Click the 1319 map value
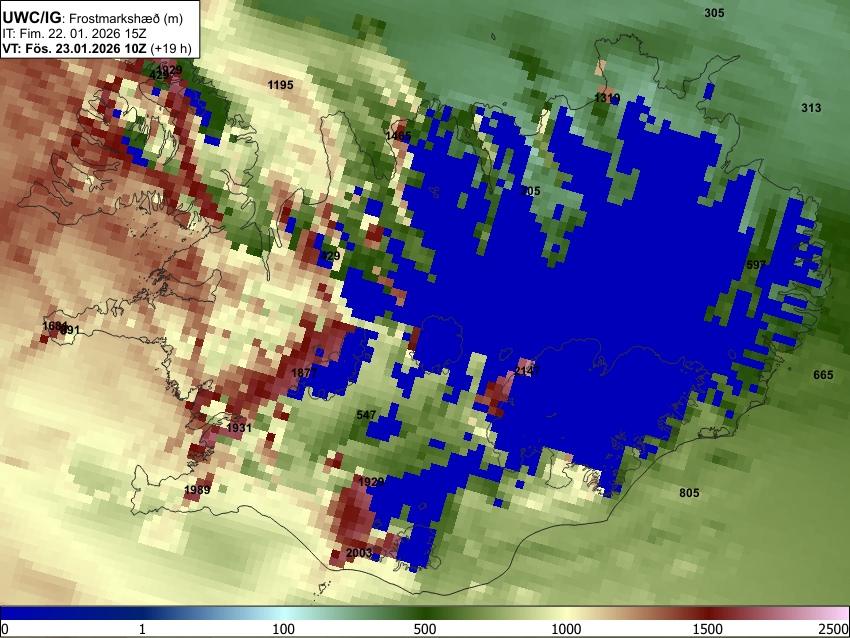Screen dimensions: 850x638 tap(607, 98)
